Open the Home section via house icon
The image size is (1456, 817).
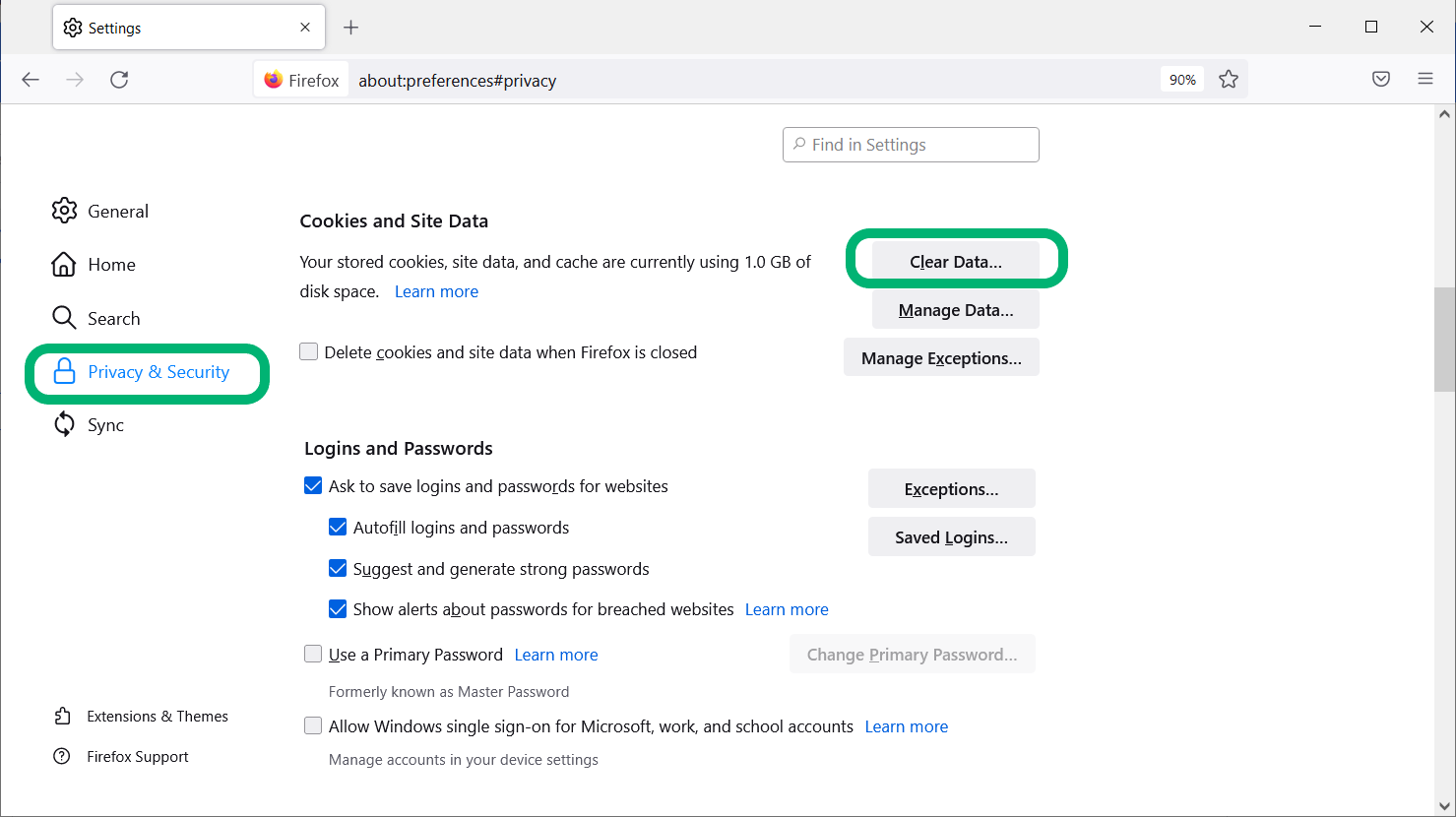tap(63, 264)
